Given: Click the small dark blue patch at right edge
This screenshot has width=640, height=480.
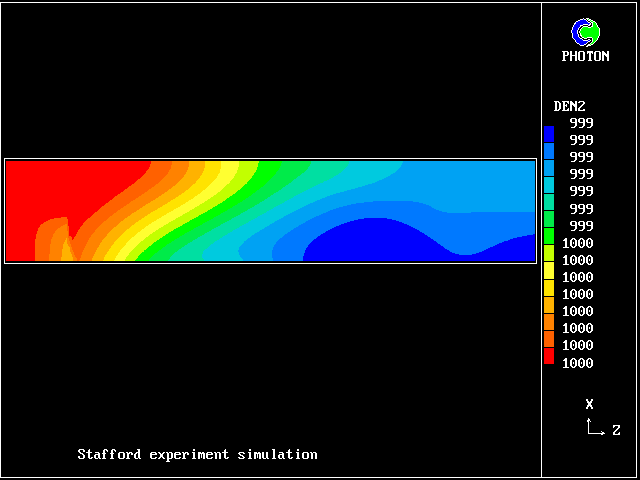Looking at the screenshot, I should (x=522, y=250).
